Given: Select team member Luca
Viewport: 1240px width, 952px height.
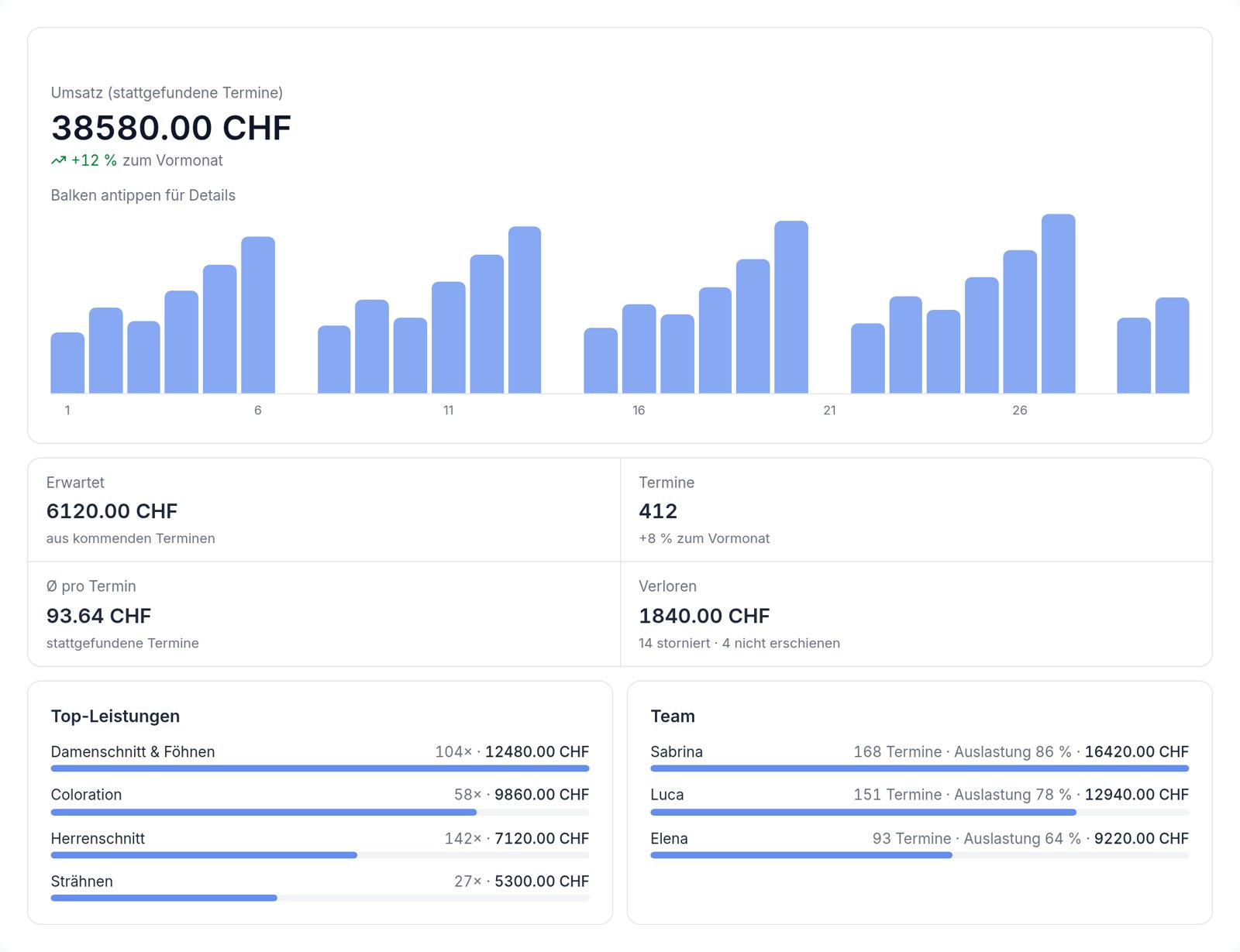Looking at the screenshot, I should pos(667,795).
